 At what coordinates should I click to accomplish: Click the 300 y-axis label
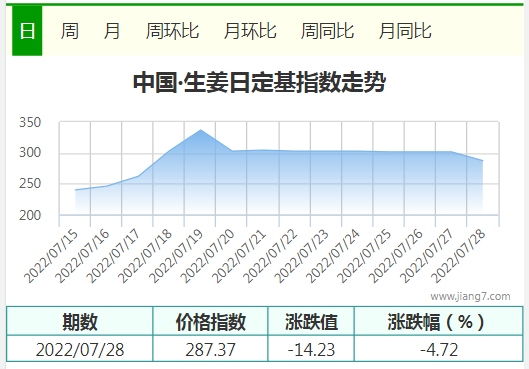pos(30,152)
